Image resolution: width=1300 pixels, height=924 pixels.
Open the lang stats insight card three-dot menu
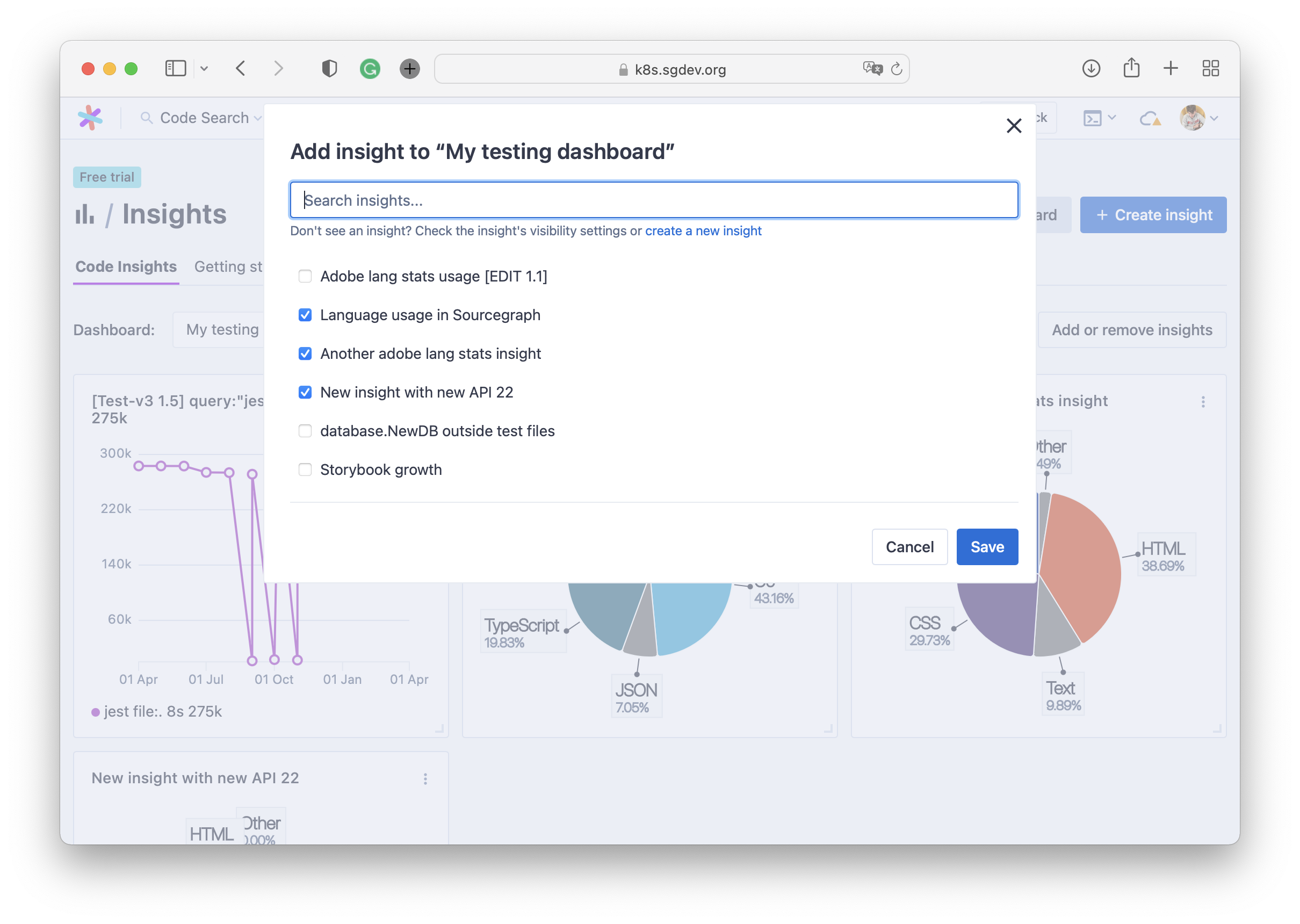[x=1202, y=402]
